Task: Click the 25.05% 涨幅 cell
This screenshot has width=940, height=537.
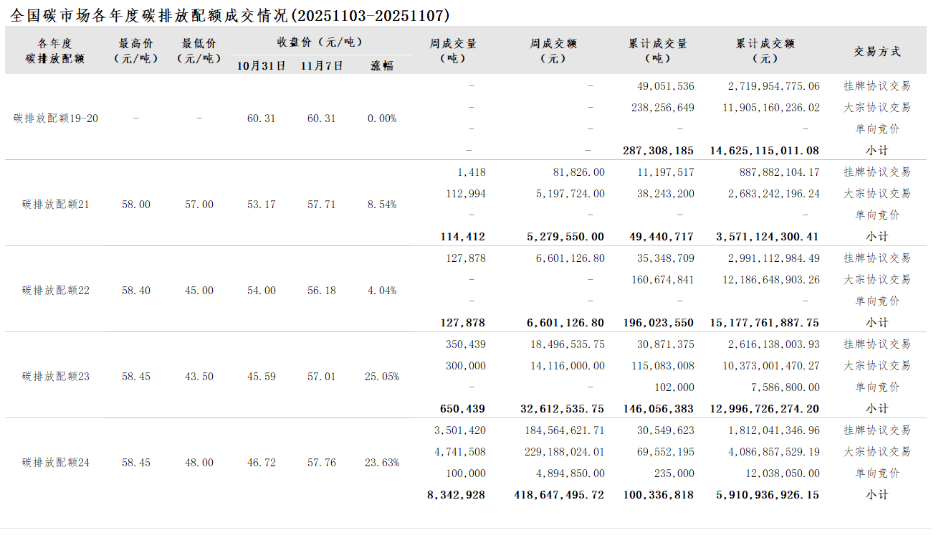Action: (382, 376)
